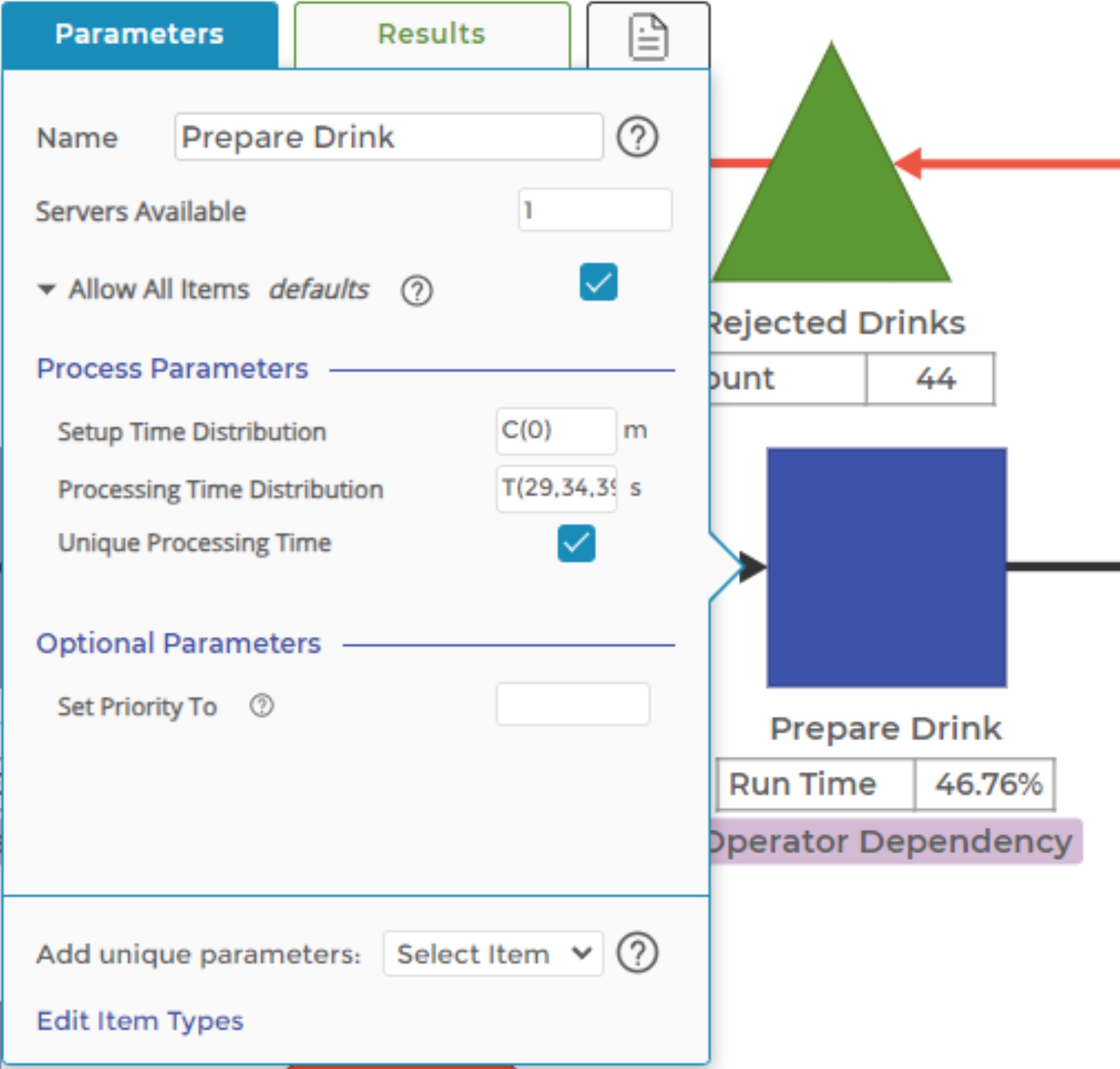
Task: Click small help icon beside Set Priority To
Action: pos(262,705)
